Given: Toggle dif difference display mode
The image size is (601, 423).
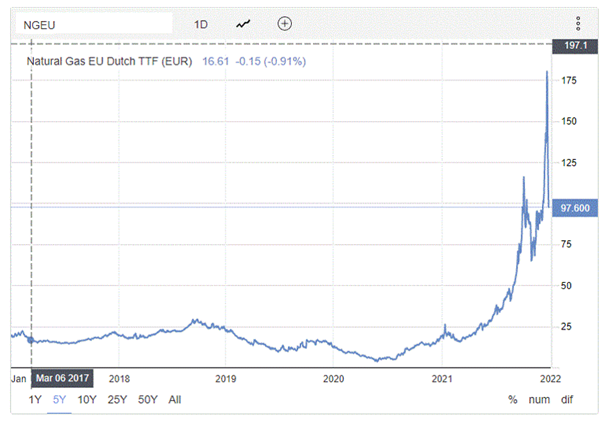Looking at the screenshot, I should click(567, 400).
